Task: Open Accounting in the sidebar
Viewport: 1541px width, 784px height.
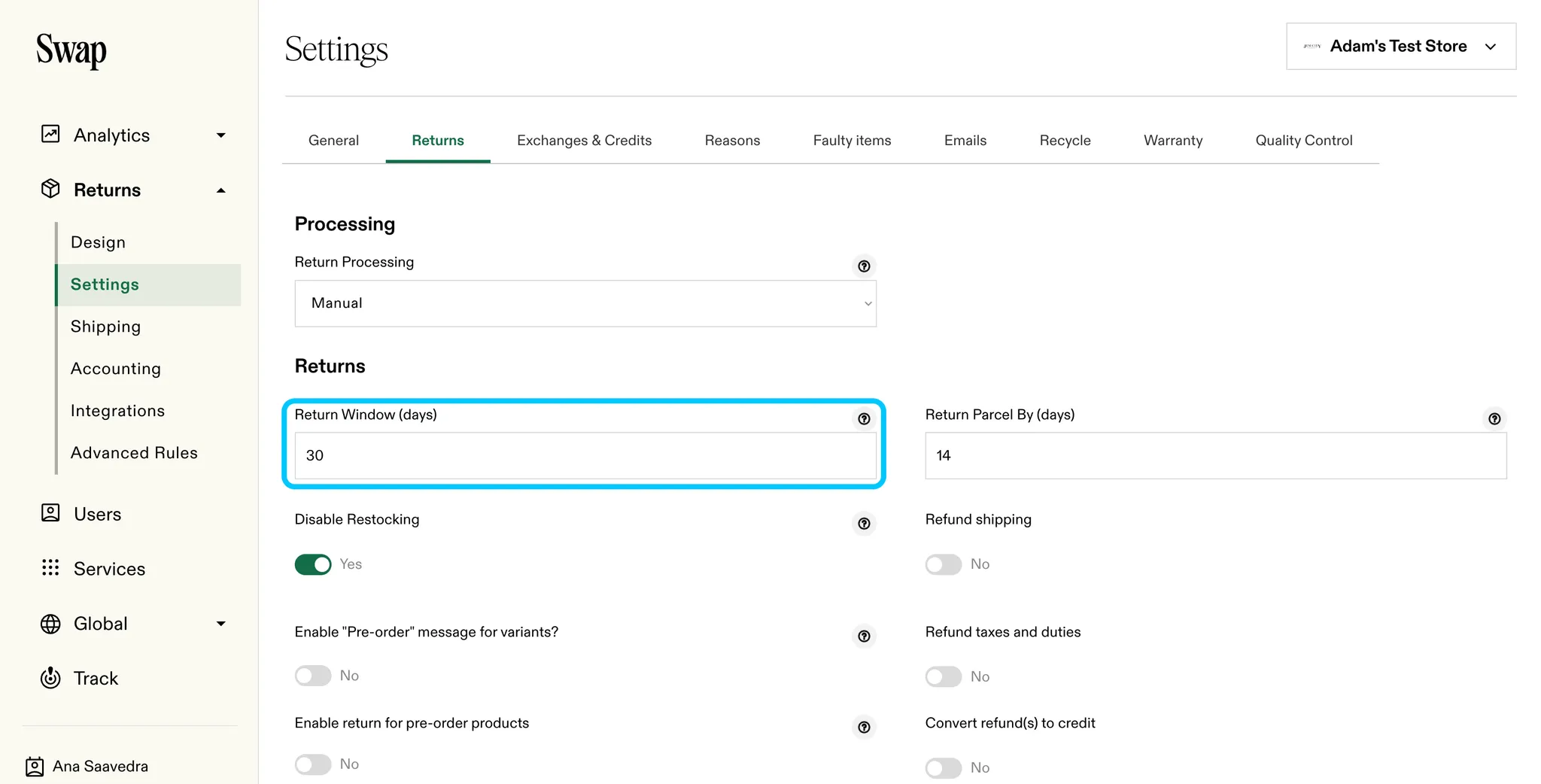Action: 116,369
